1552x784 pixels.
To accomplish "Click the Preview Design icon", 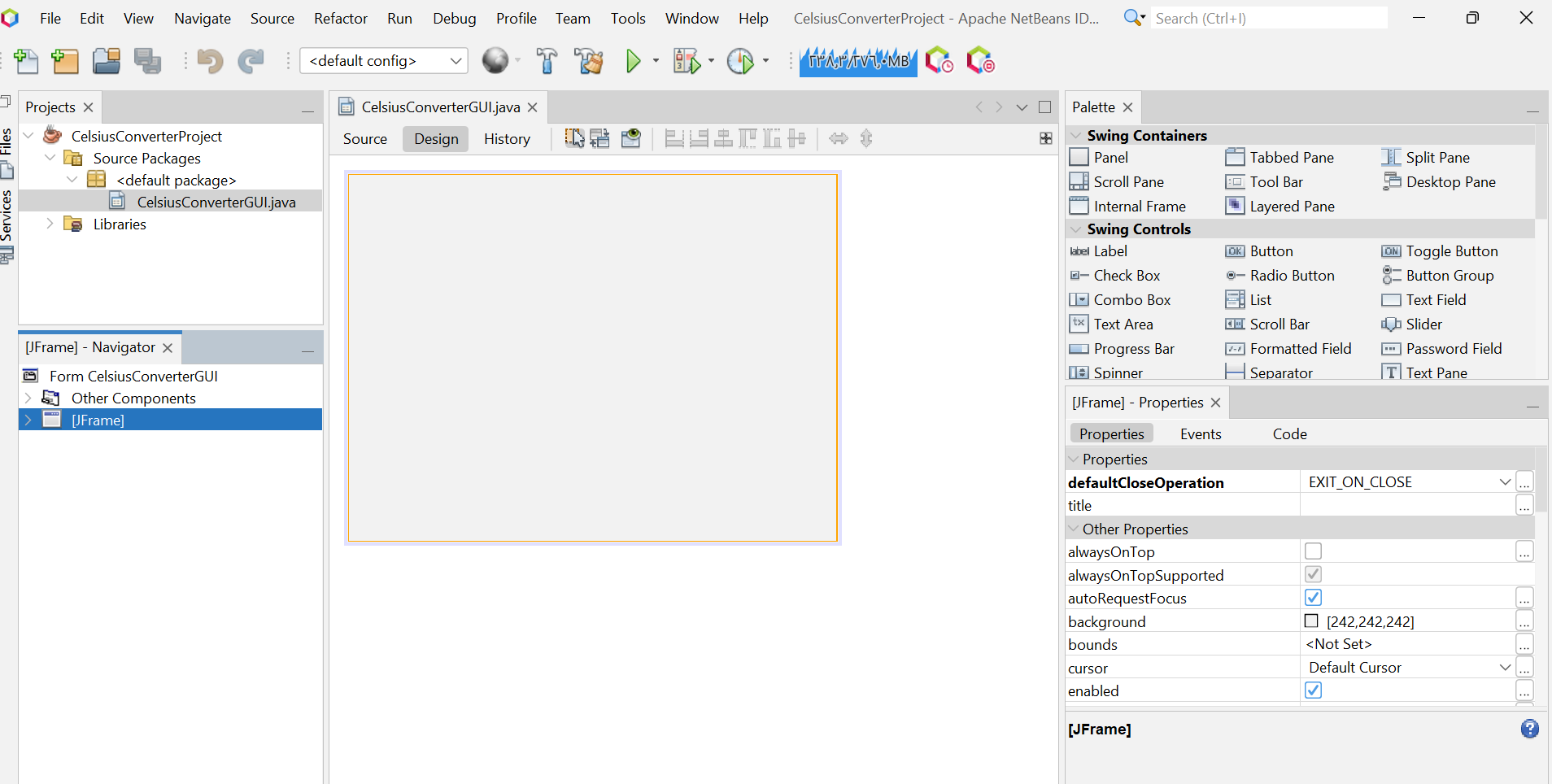I will pos(631,138).
